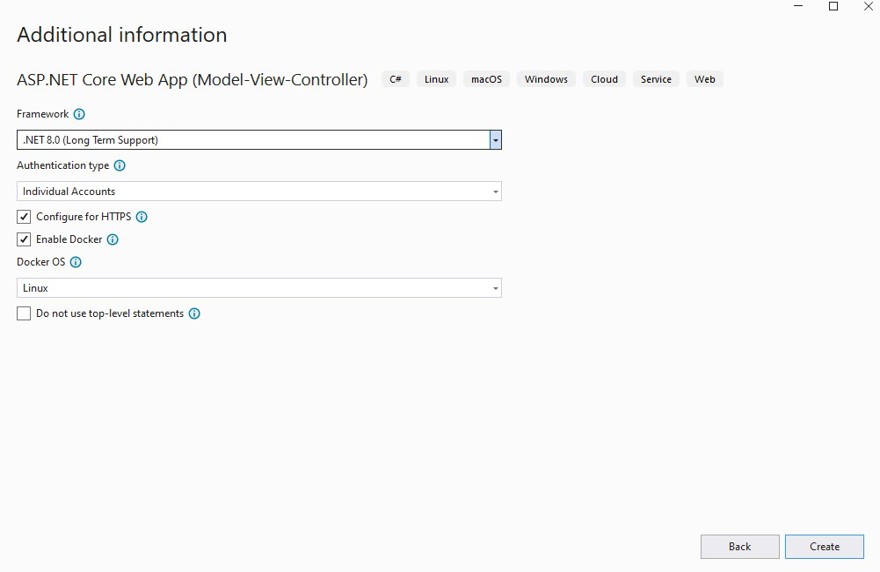This screenshot has width=880, height=572.
Task: Click the Web tag
Action: click(x=704, y=79)
